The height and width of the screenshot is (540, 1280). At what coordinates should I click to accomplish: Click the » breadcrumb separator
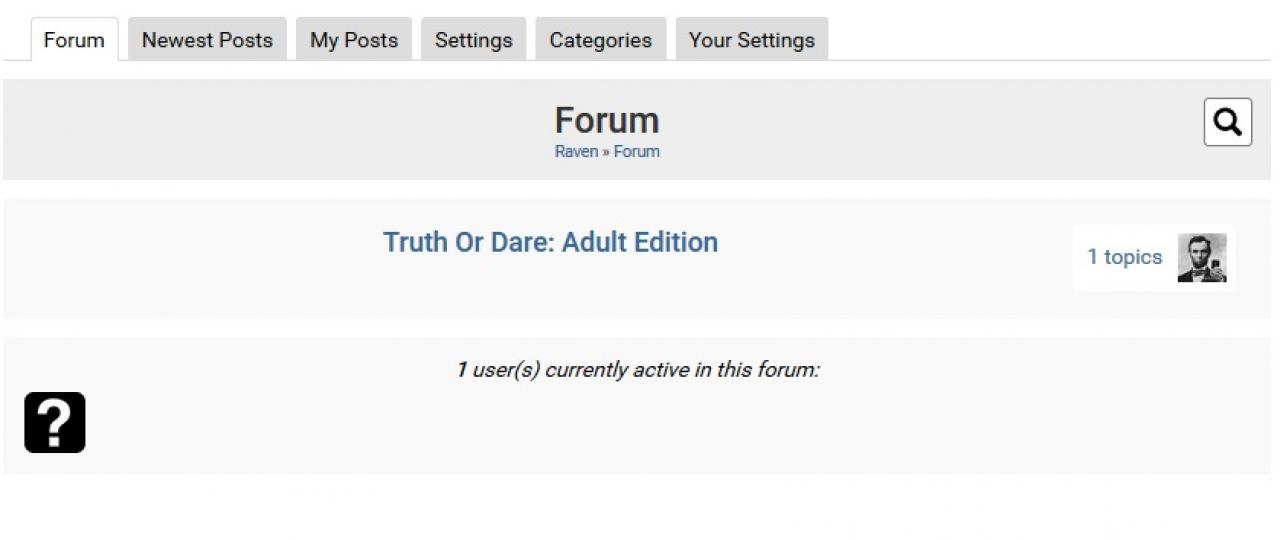pyautogui.click(x=606, y=152)
